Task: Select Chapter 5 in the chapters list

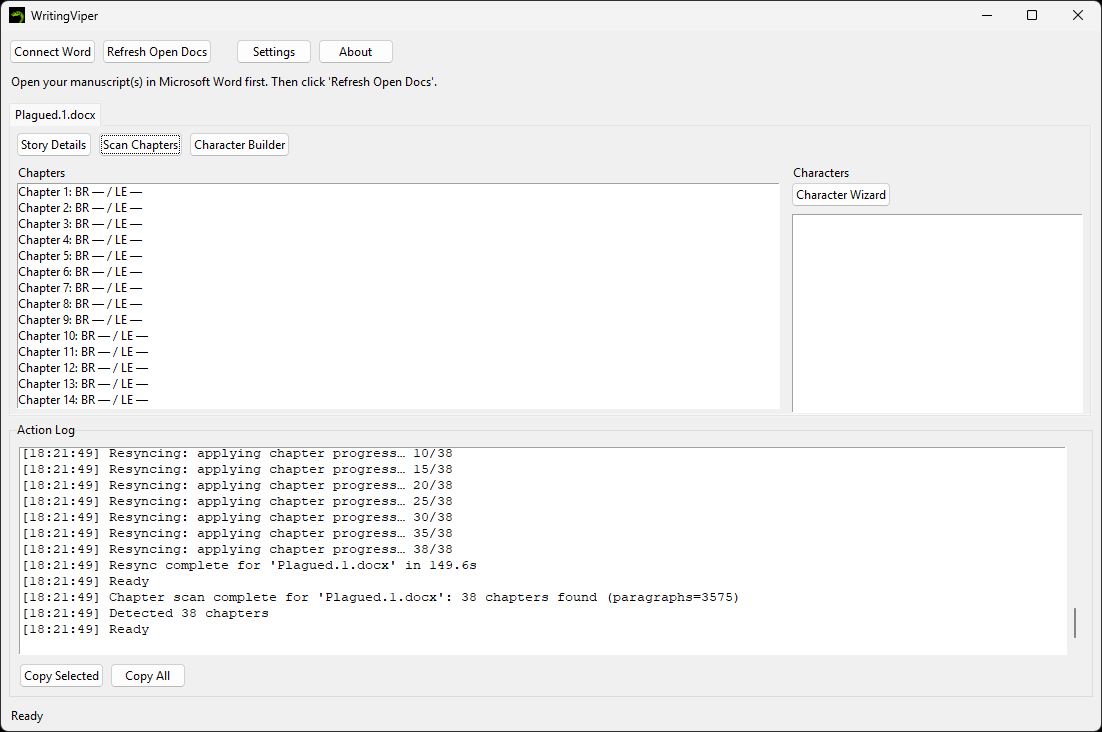Action: [80, 256]
